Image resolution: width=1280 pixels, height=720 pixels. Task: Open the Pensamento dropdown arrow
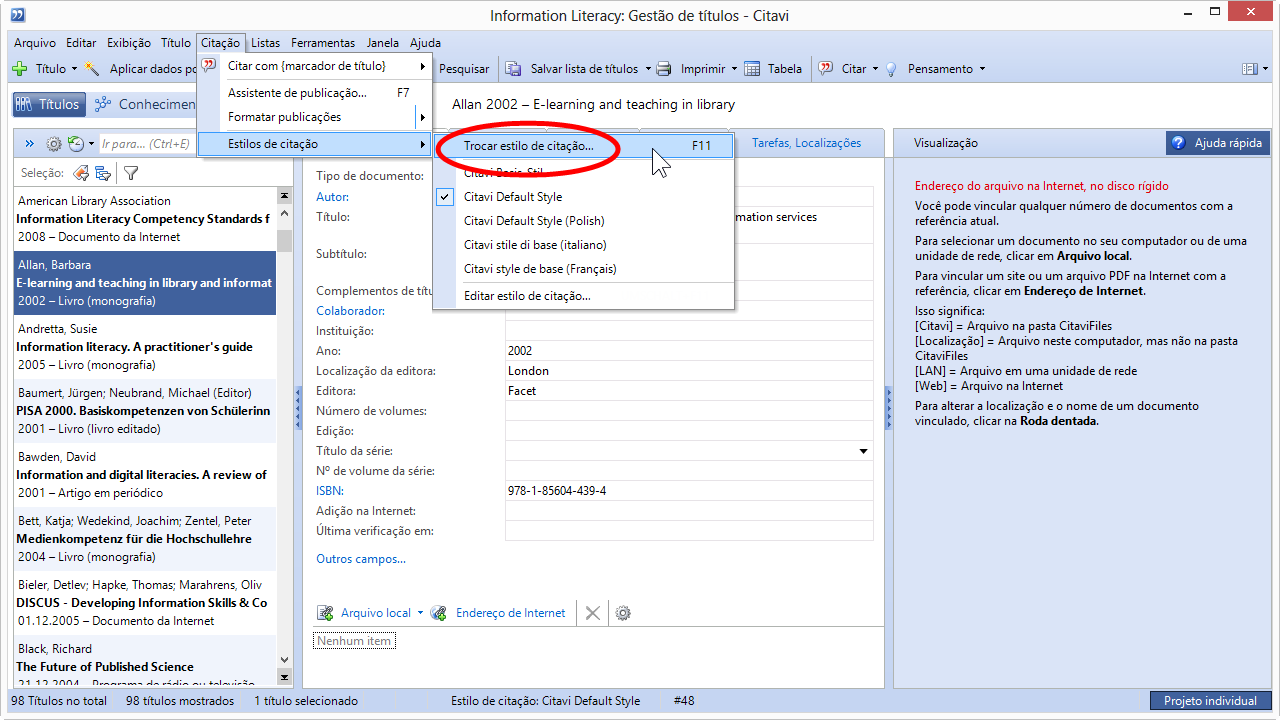(982, 69)
